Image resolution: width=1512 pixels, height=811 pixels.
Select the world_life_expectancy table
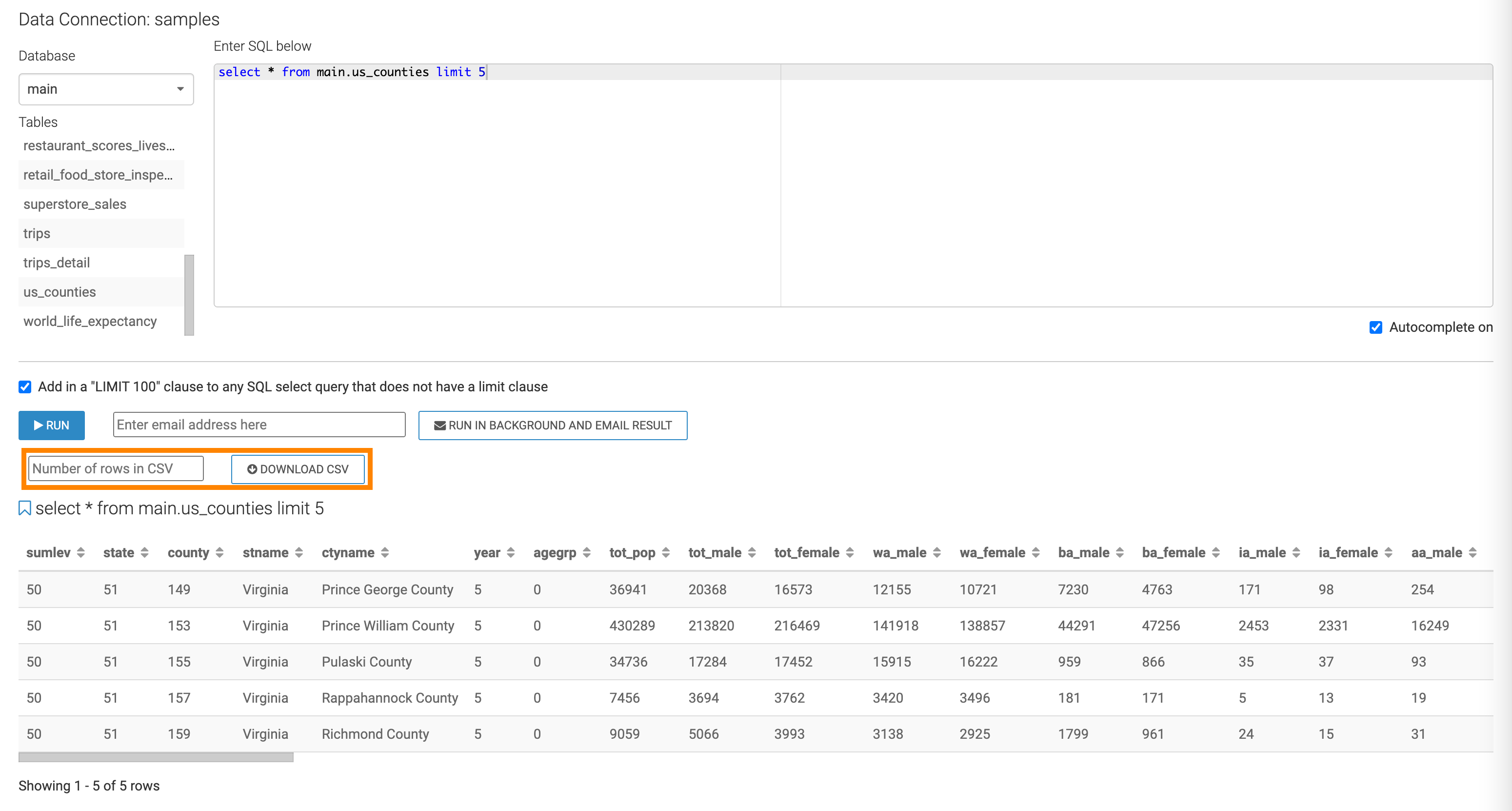[x=90, y=321]
